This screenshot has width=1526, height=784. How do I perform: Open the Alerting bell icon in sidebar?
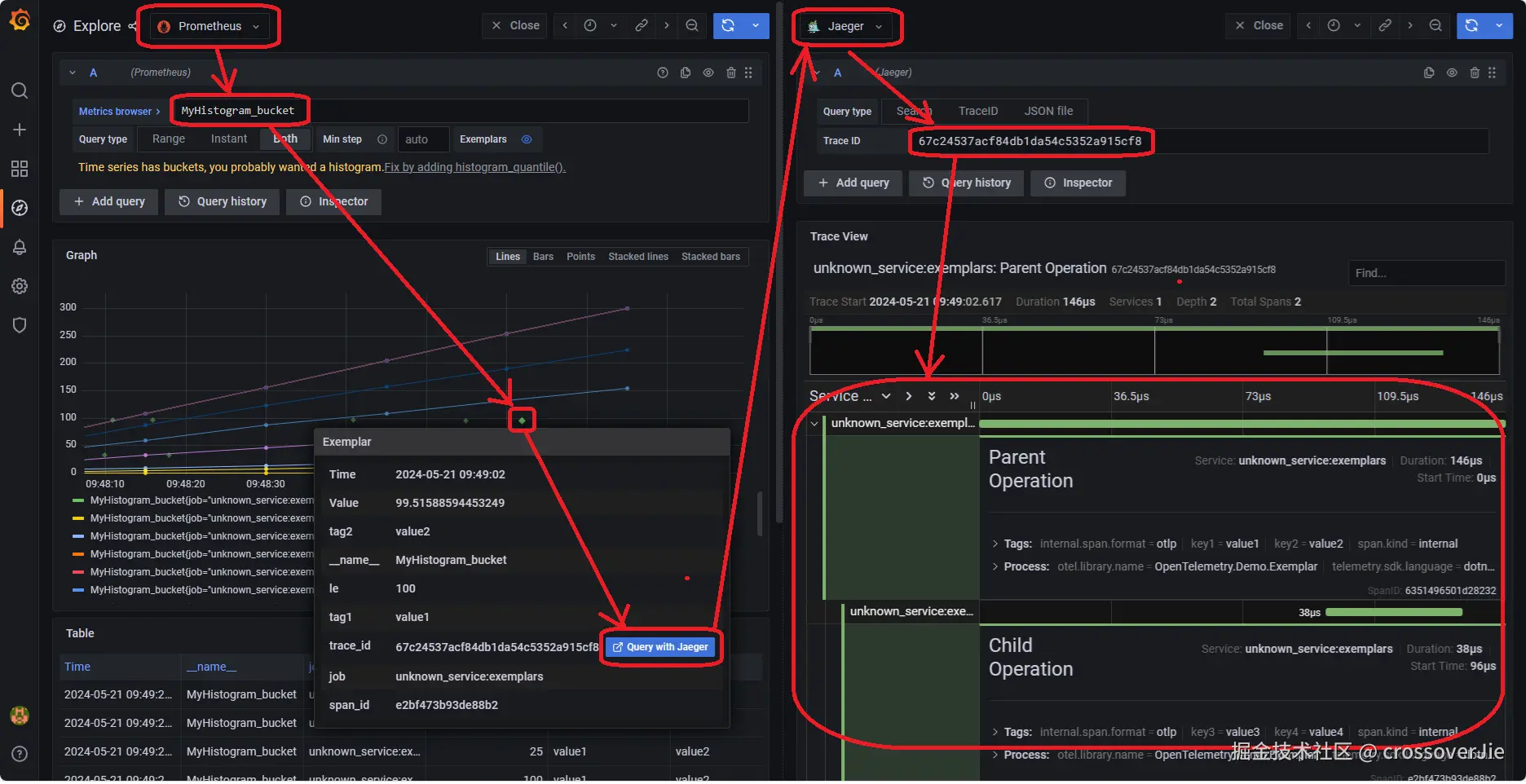(x=20, y=247)
